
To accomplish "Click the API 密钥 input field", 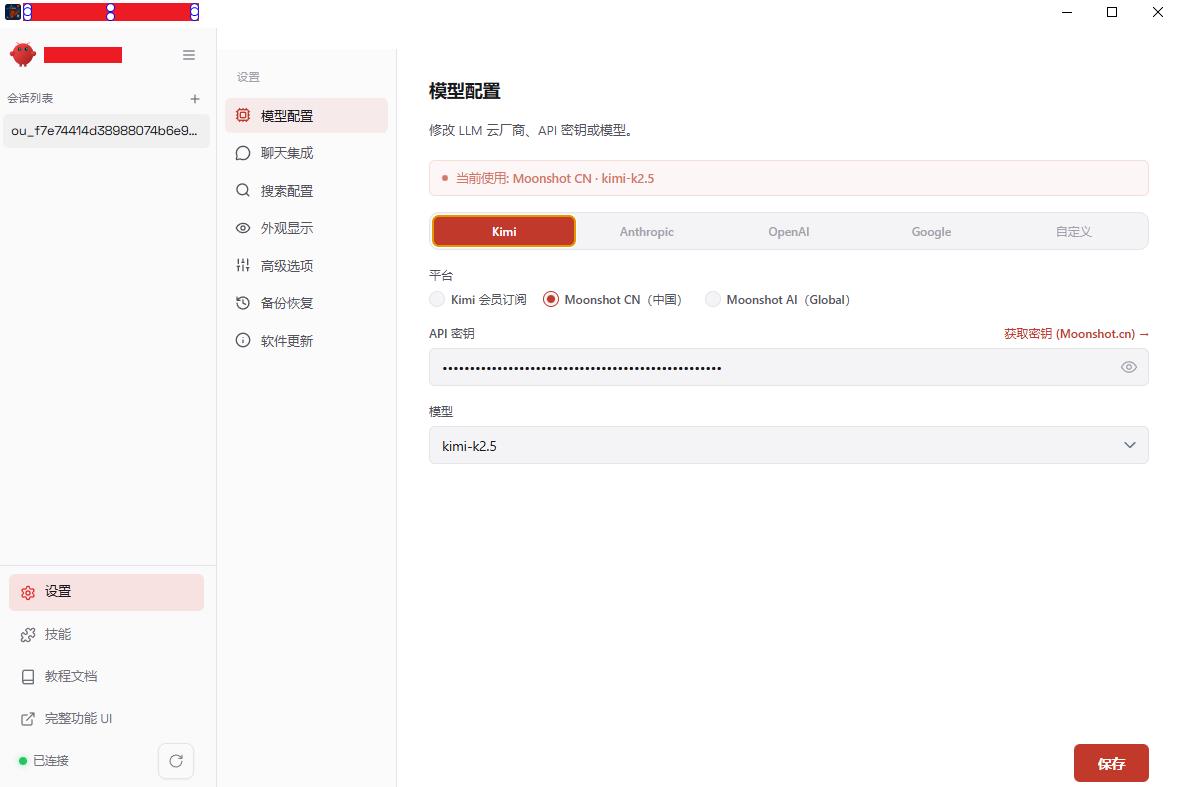I will 770,367.
